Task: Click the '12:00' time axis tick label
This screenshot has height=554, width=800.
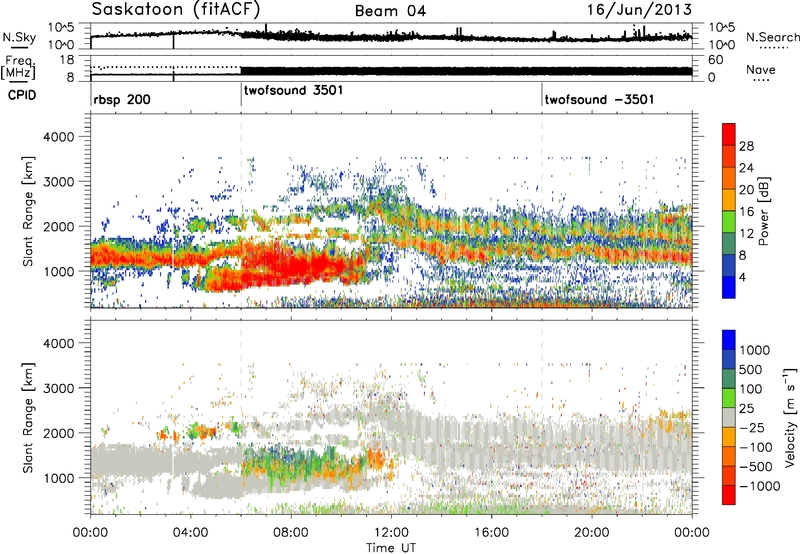Action: click(391, 533)
